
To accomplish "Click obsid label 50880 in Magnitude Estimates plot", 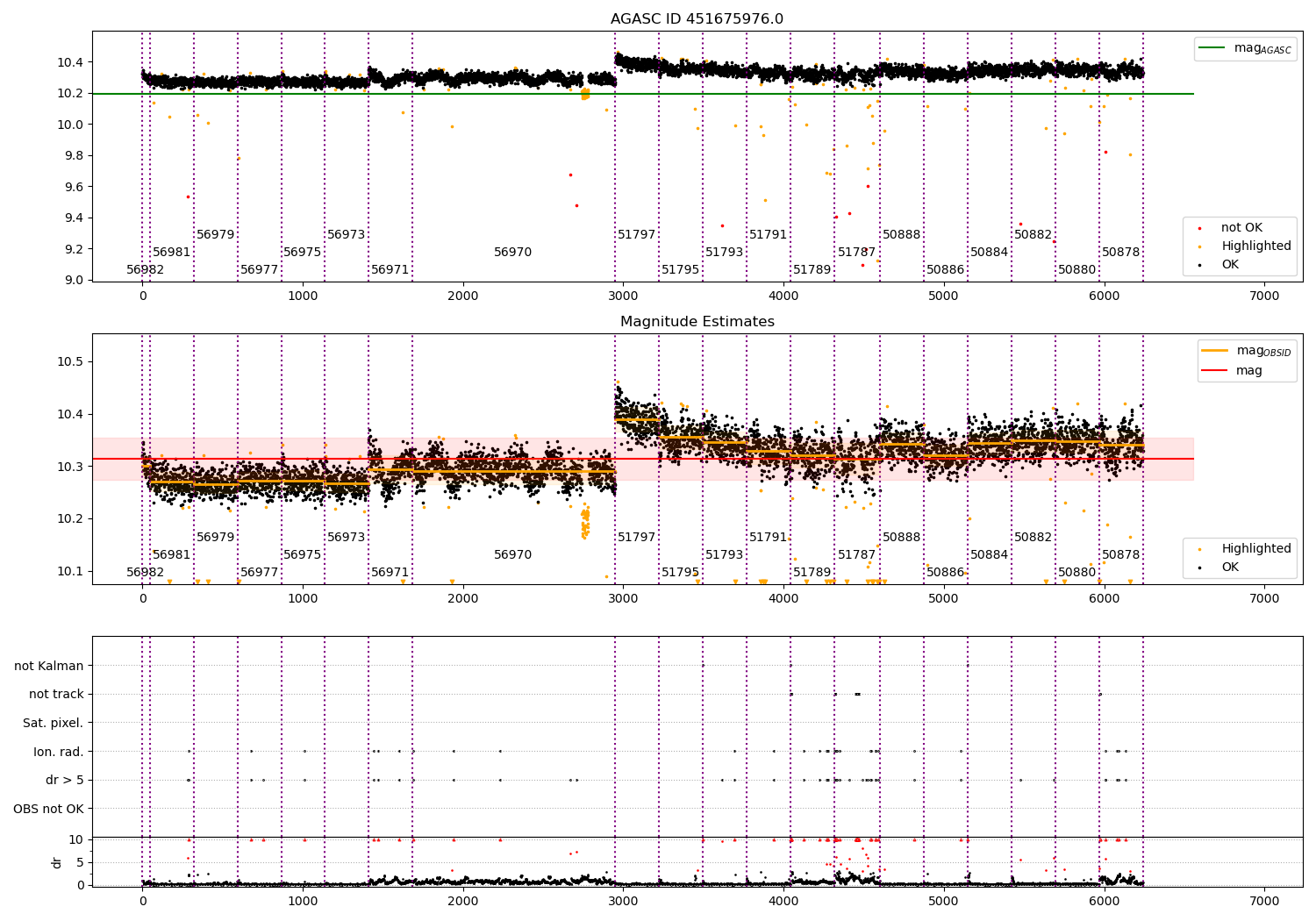I will coord(1077,573).
